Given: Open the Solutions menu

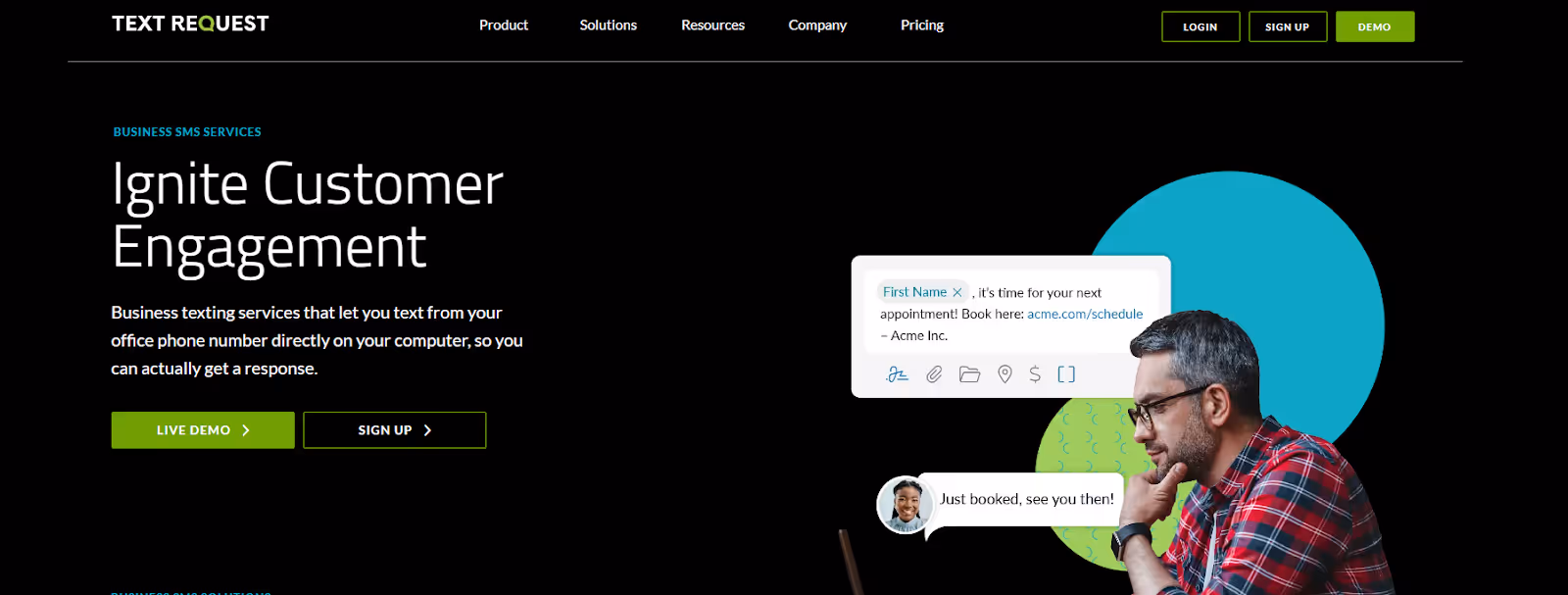Looking at the screenshot, I should point(608,25).
